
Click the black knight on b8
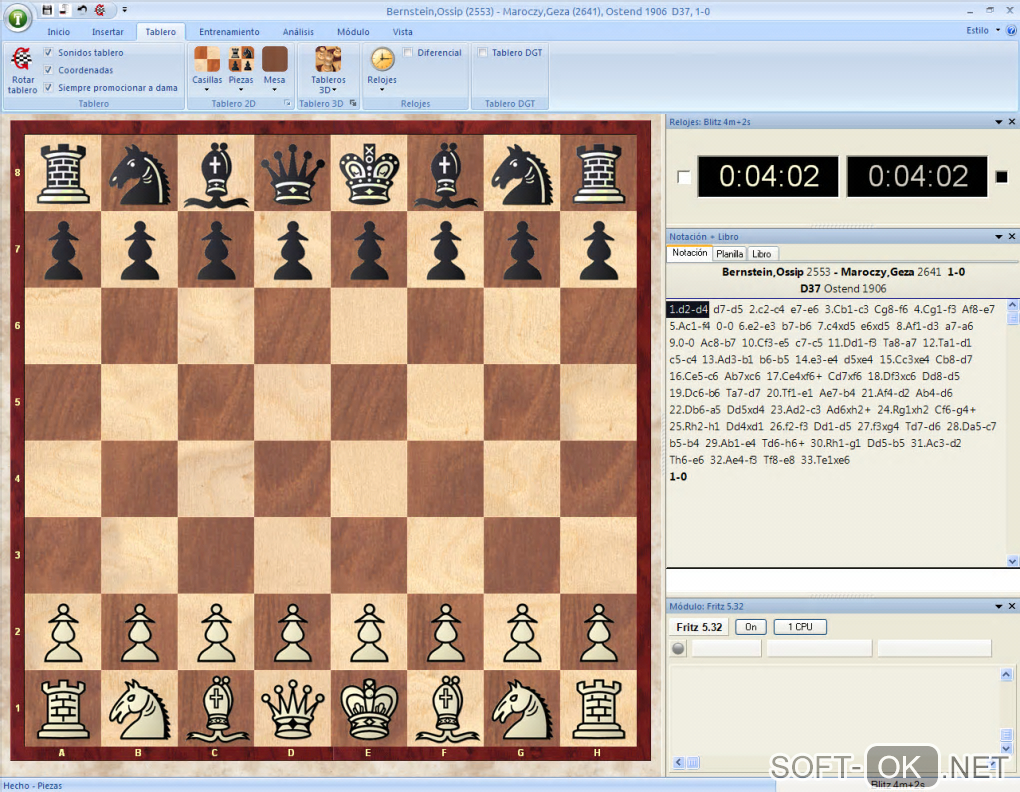(139, 174)
